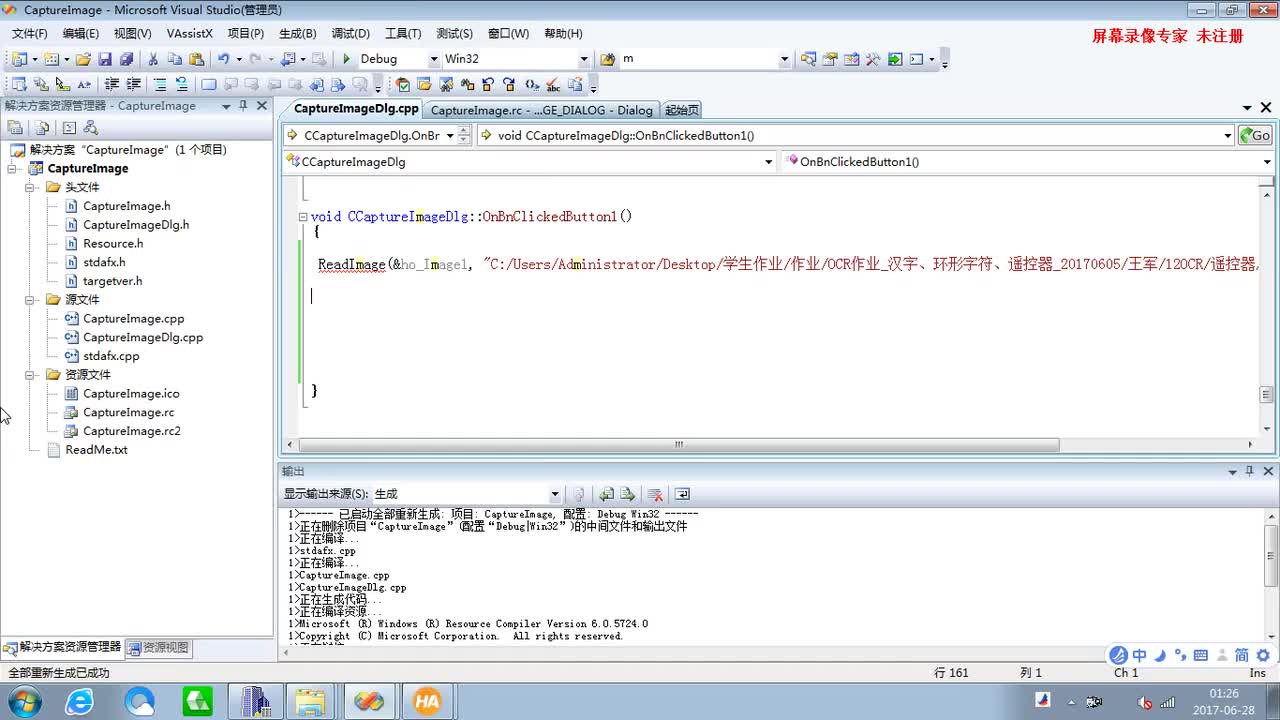Click the Increase Indent icon
The width and height of the screenshot is (1280, 720).
pos(133,85)
